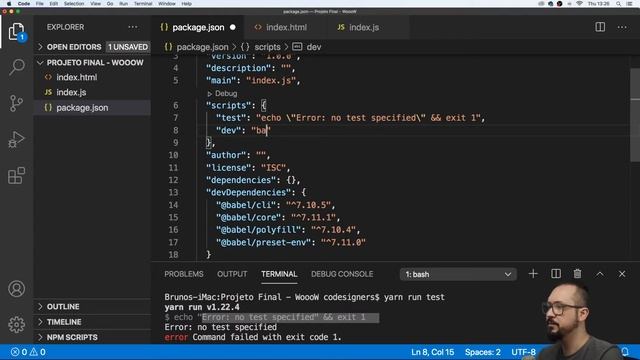Open the Selection menu
The width and height of the screenshot is (640, 360).
tap(74, 4)
